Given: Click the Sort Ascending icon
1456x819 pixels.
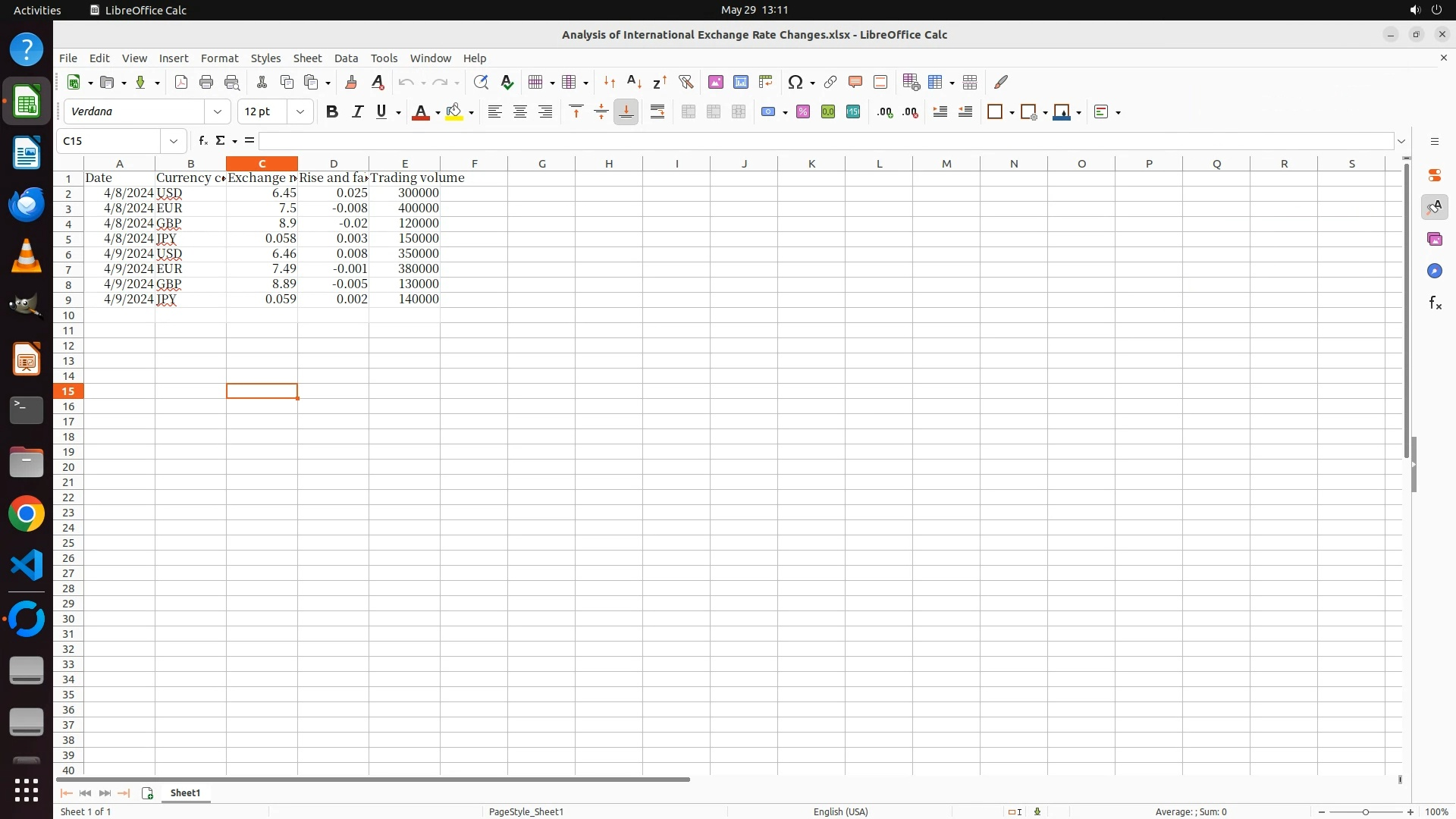Looking at the screenshot, I should [634, 82].
